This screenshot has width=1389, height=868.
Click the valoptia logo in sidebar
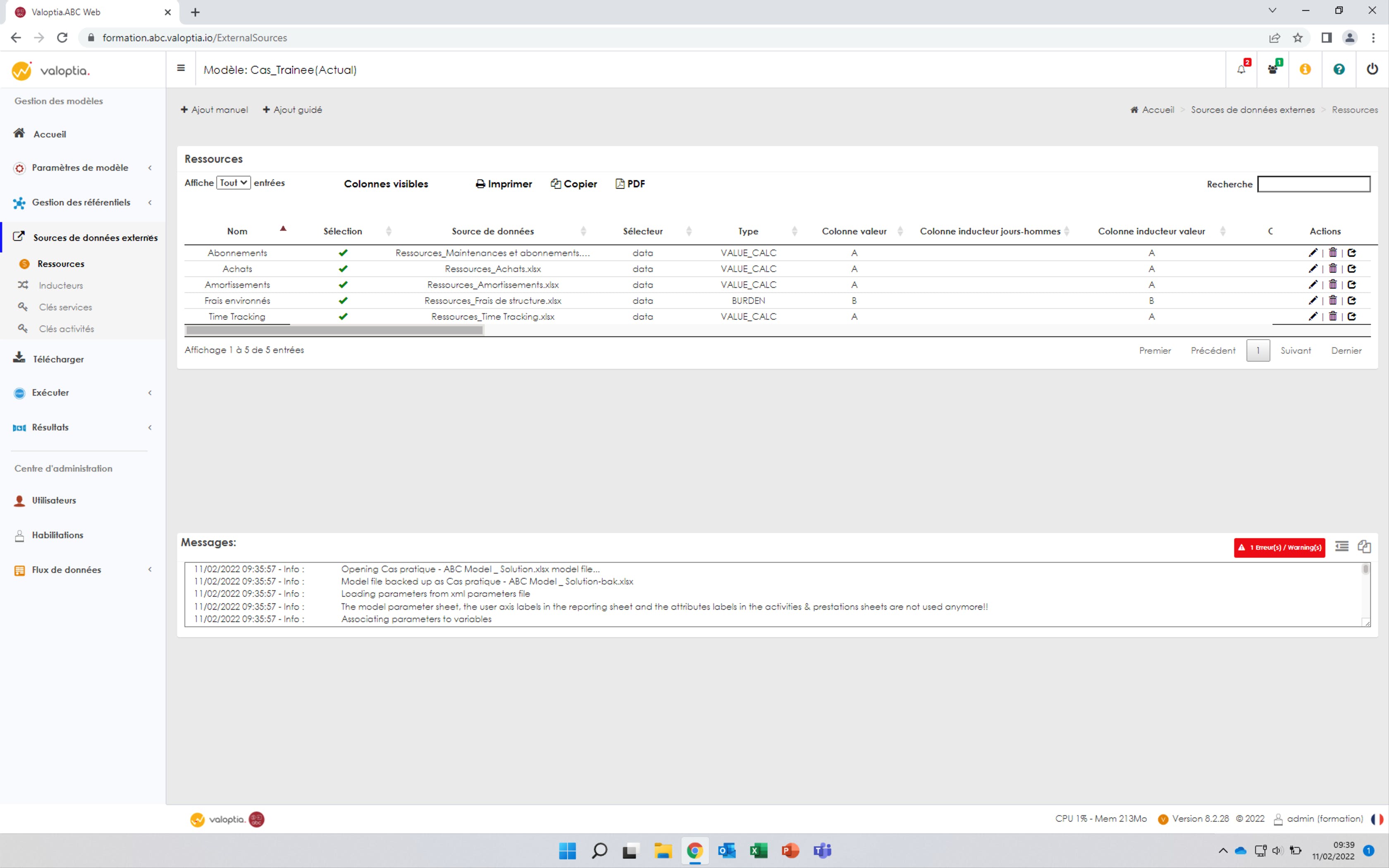point(50,71)
